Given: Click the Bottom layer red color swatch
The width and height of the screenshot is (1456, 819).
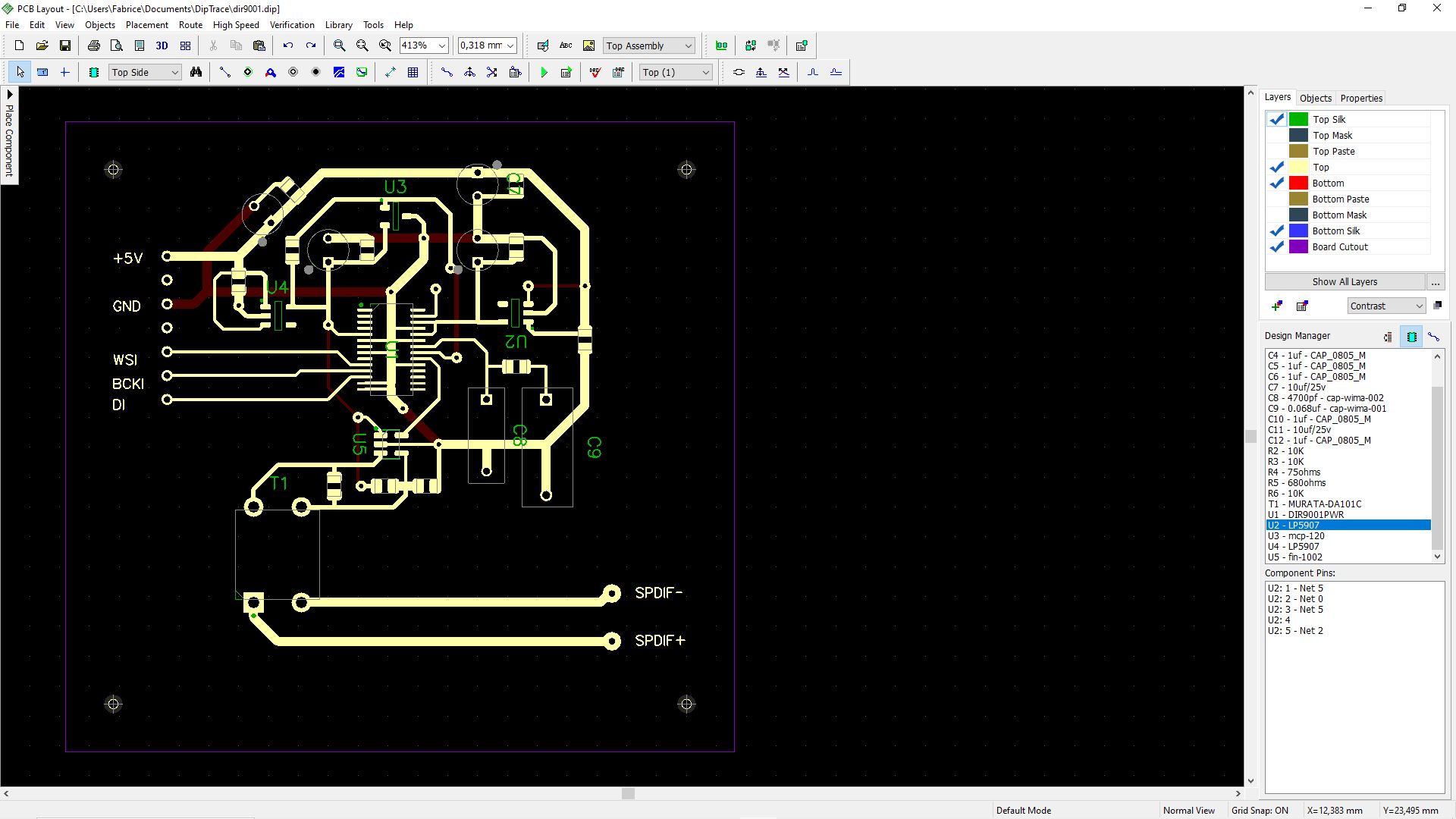Looking at the screenshot, I should coord(1298,183).
